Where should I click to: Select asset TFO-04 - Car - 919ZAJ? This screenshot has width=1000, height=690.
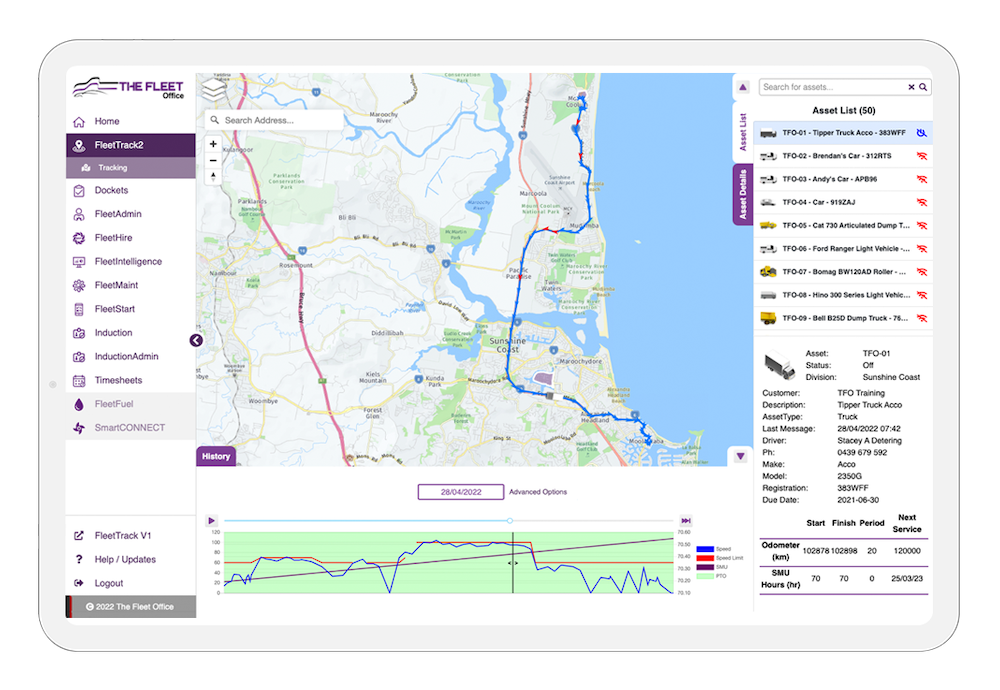[842, 203]
